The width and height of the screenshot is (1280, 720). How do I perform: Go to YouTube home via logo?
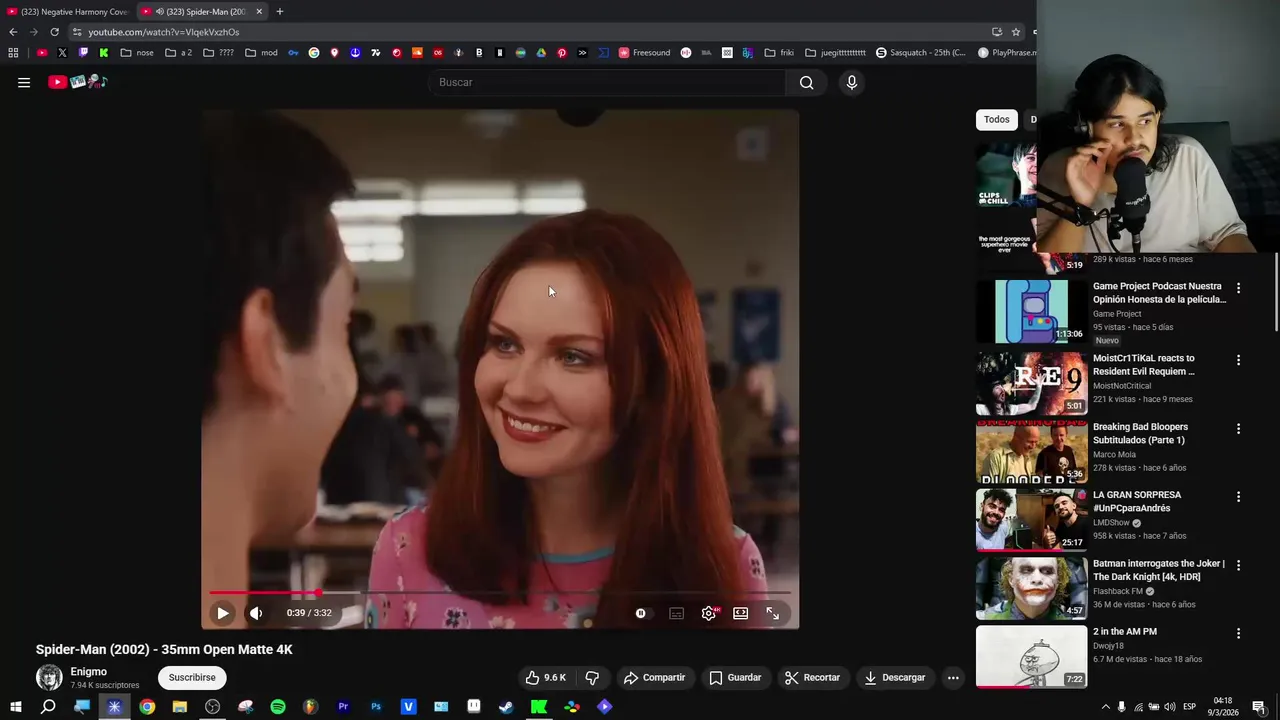(78, 82)
